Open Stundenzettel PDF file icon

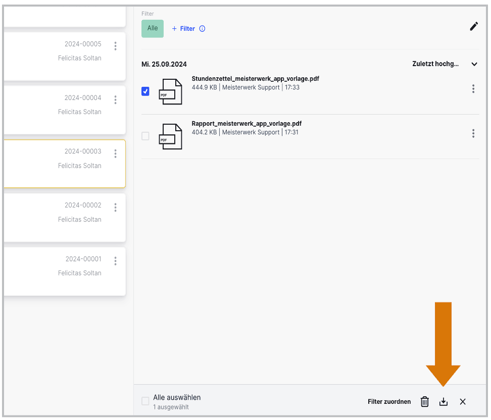171,92
